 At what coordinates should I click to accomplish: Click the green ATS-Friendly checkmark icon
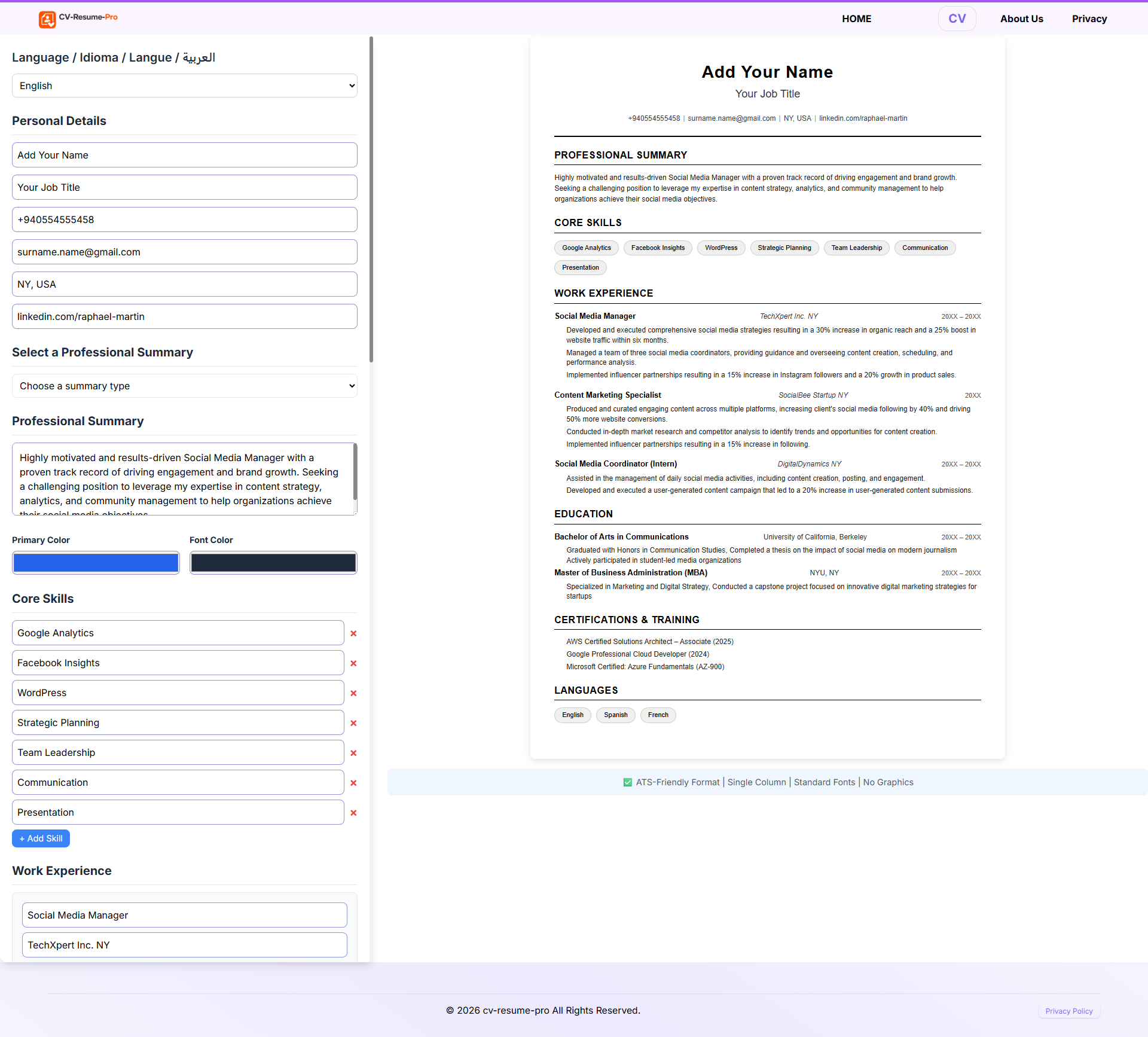pos(628,782)
